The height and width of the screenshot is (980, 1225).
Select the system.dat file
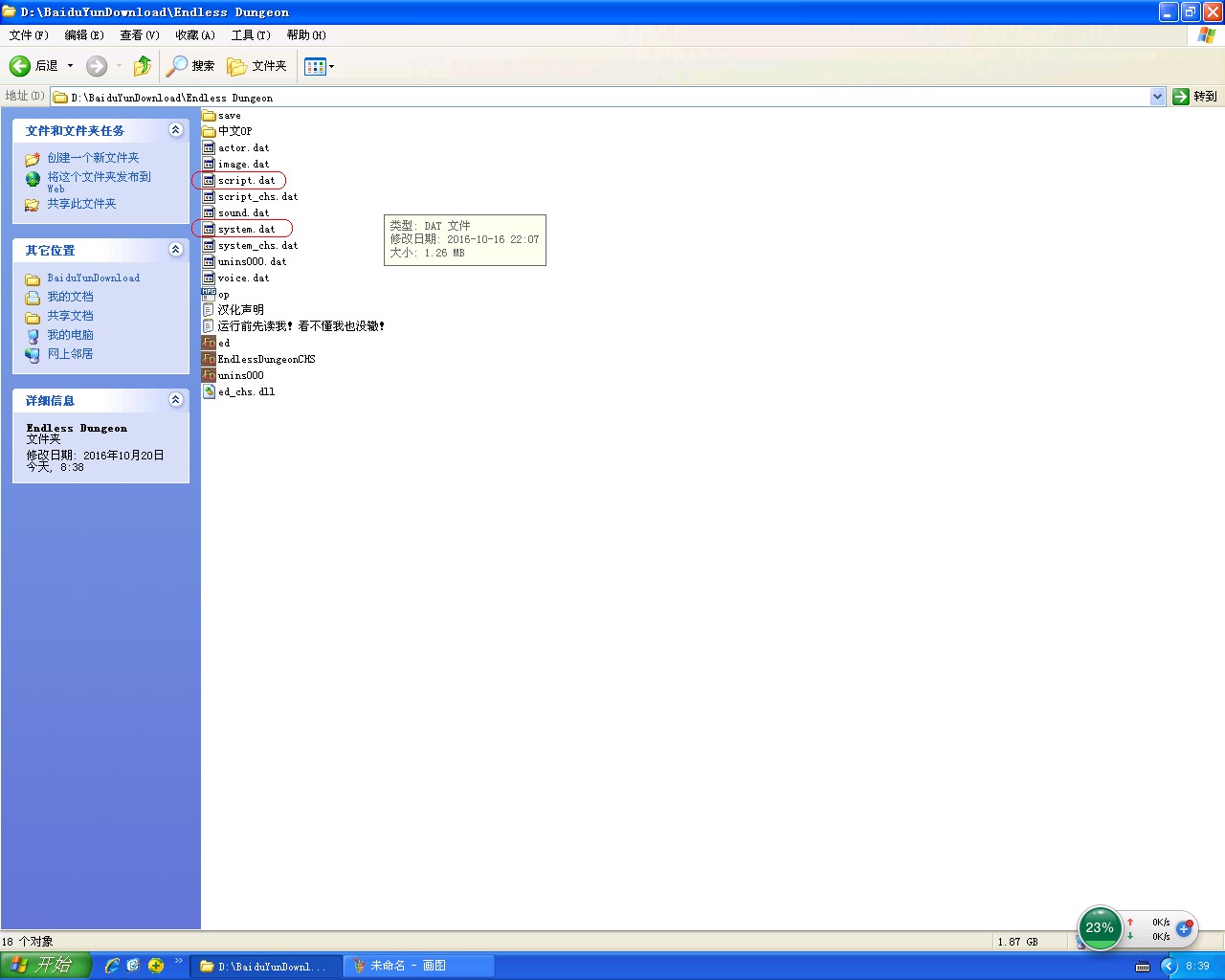[238, 230]
